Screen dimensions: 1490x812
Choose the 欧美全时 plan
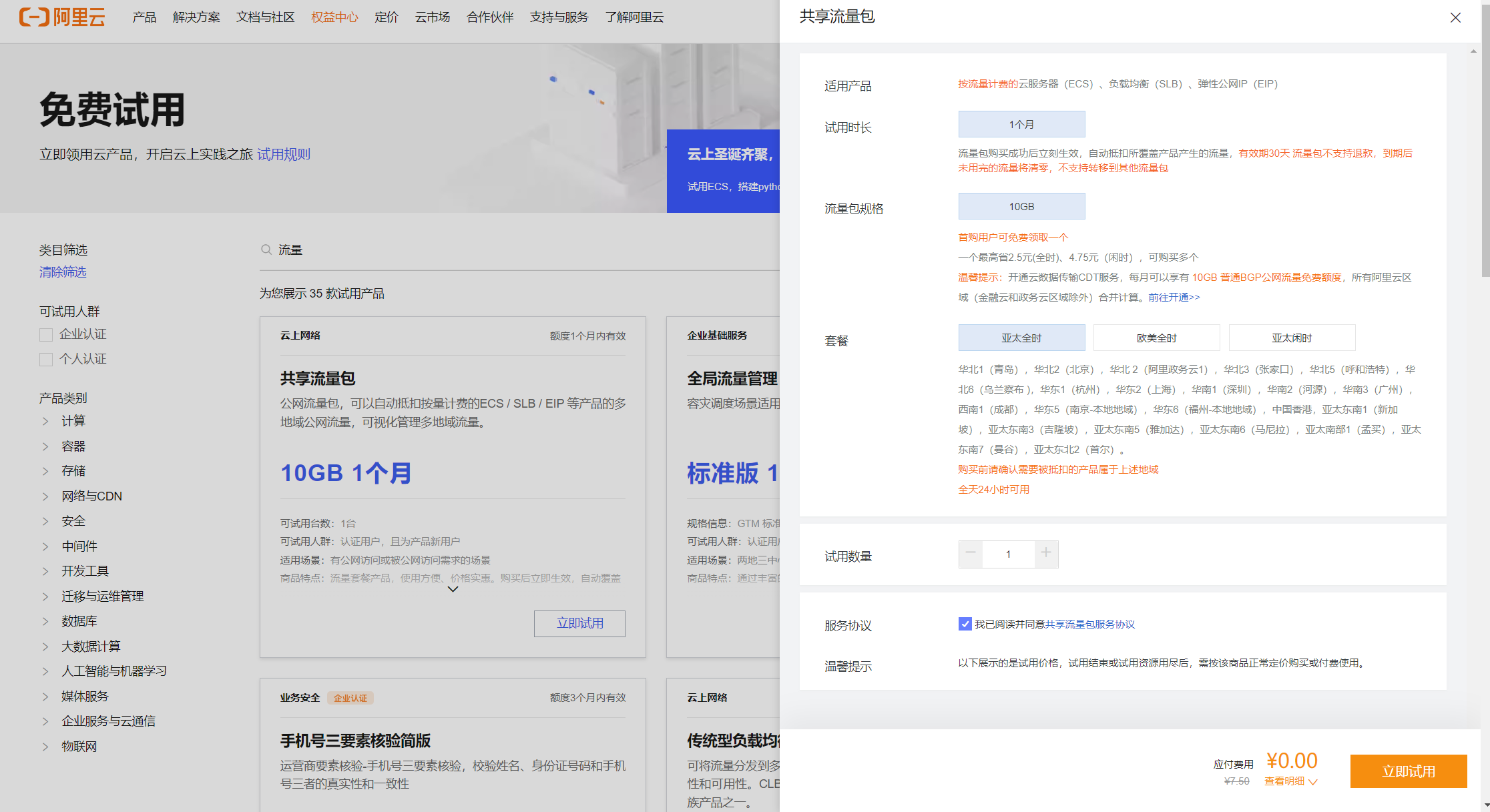pos(1156,338)
